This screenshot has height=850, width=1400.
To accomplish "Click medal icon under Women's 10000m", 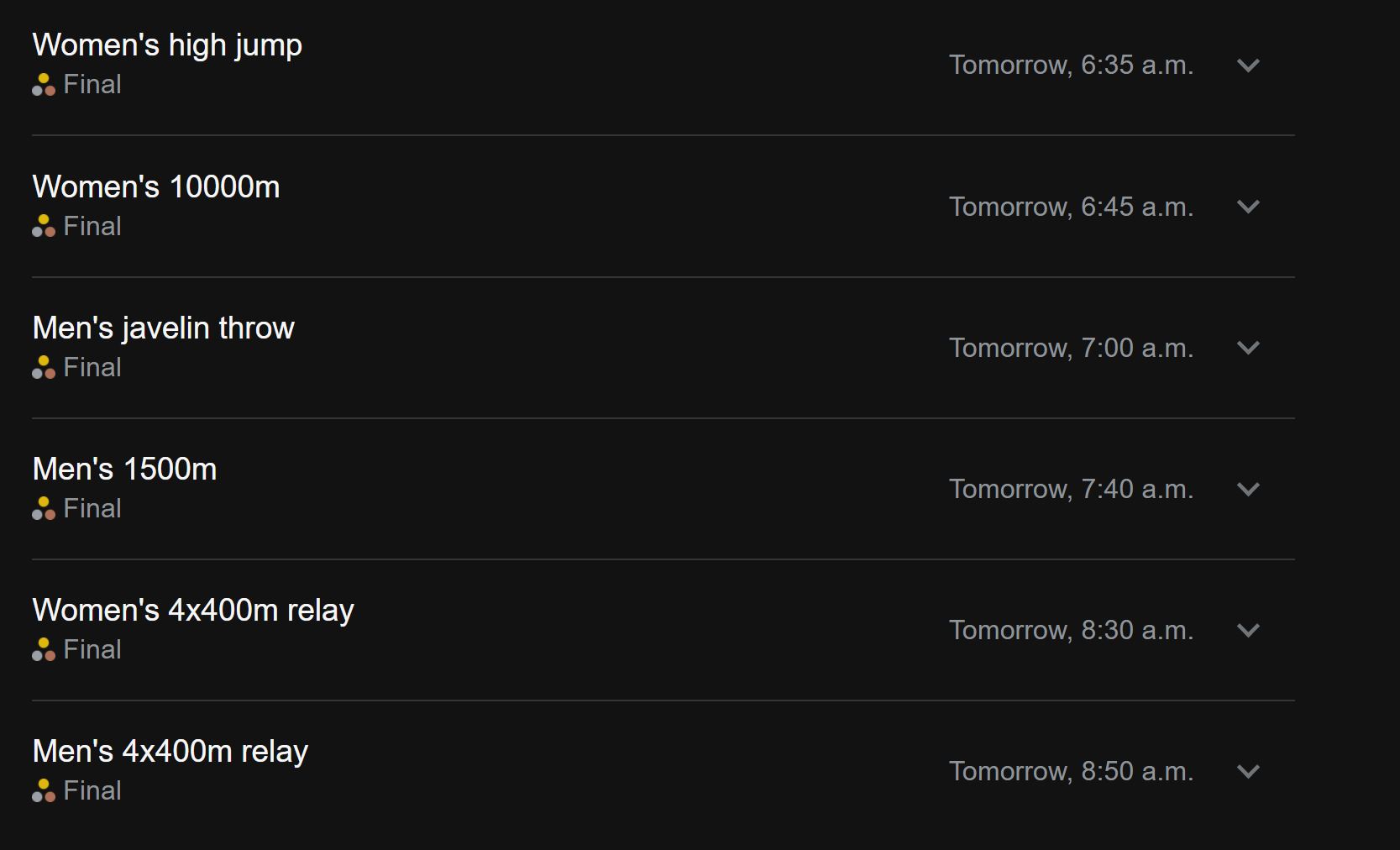I will coord(44,226).
